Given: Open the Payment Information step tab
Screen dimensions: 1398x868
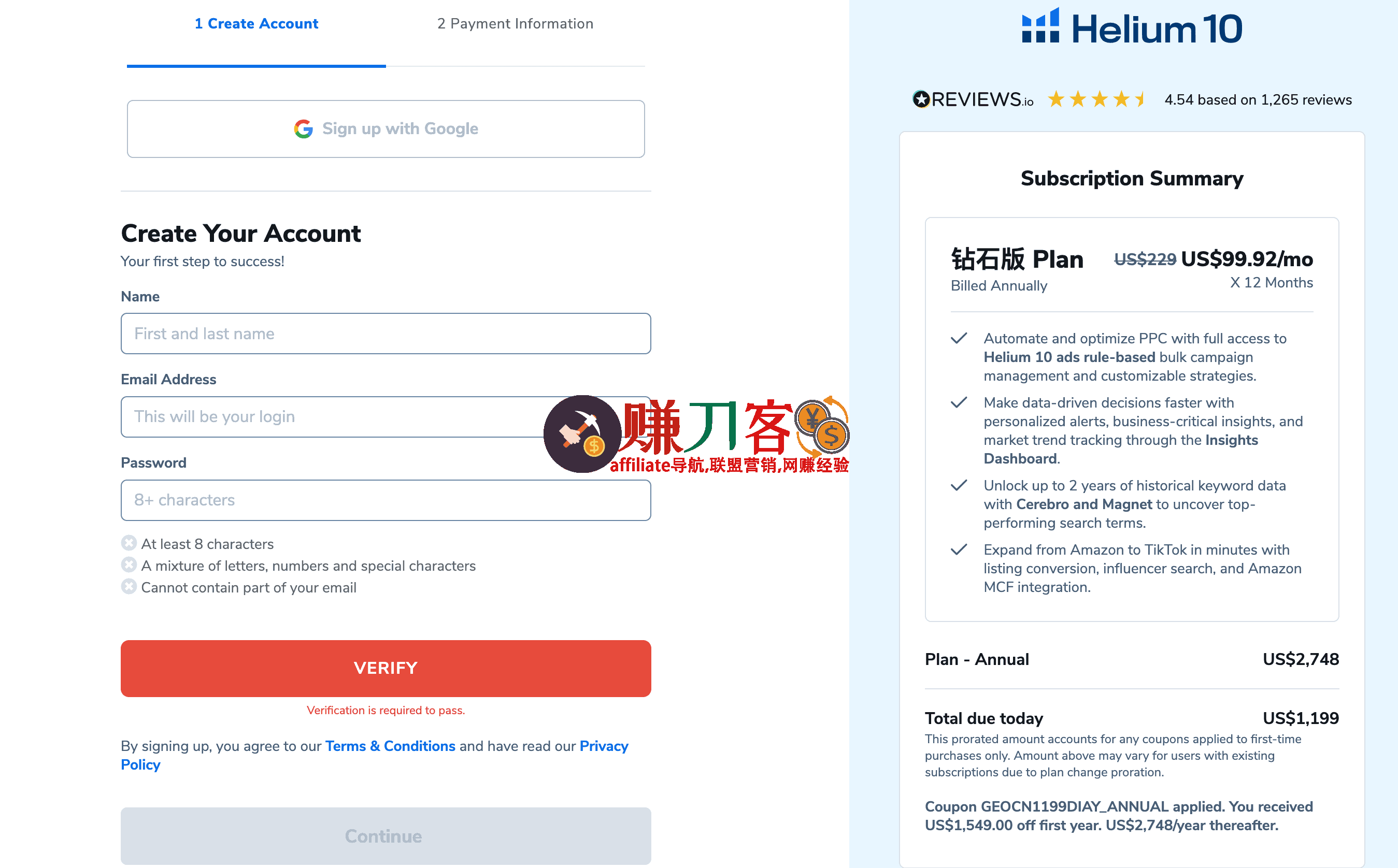Looking at the screenshot, I should click(515, 23).
